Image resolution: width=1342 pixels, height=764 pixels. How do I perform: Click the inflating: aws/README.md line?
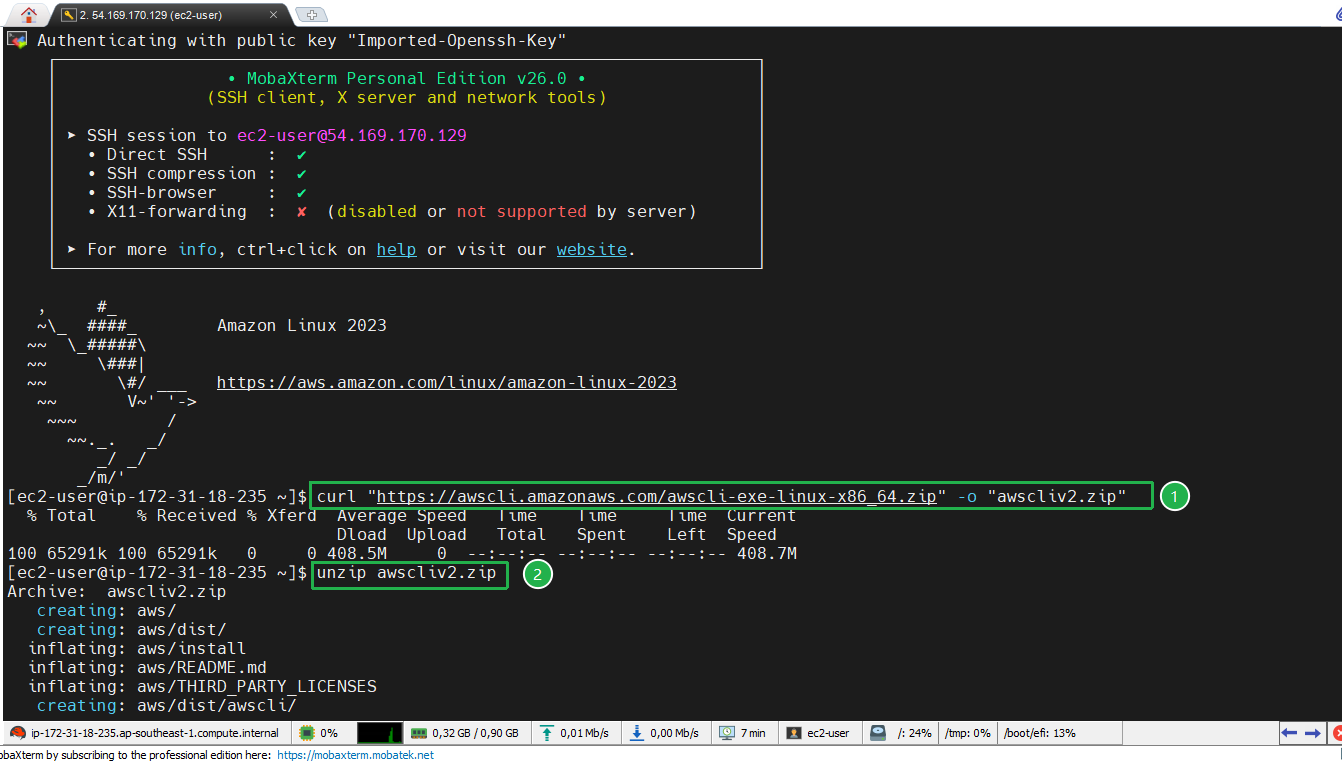(147, 668)
